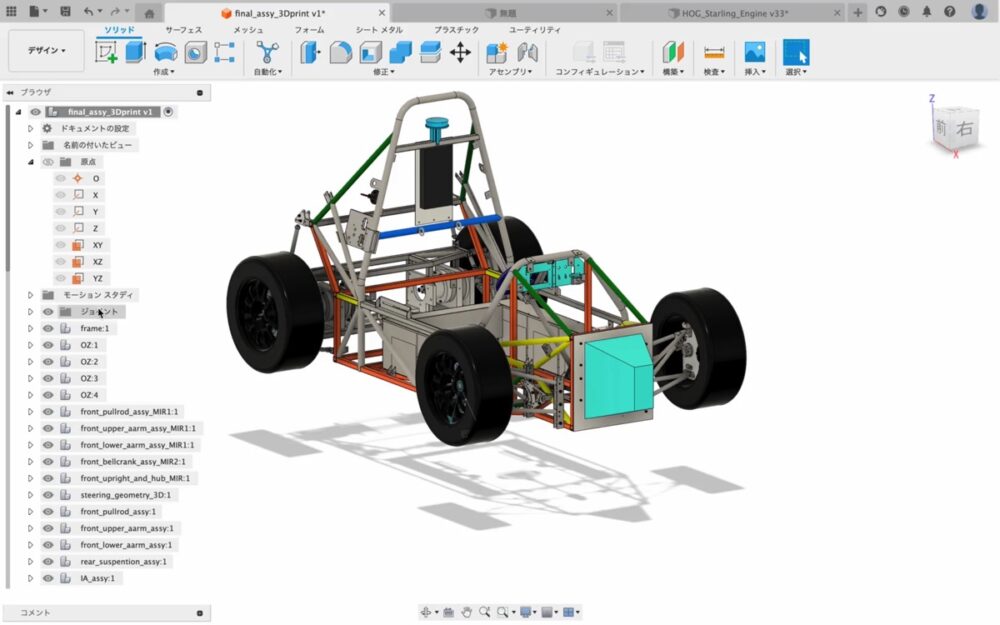The width and height of the screenshot is (1000, 625).
Task: Click the Measure ruler icon
Action: click(x=714, y=53)
